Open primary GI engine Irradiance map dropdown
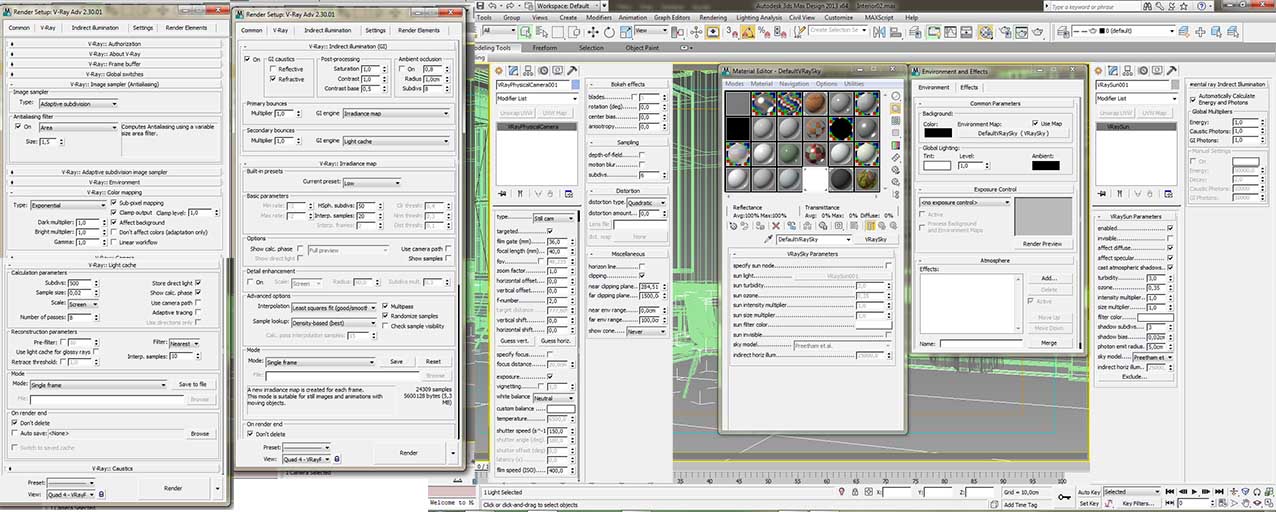 396,113
